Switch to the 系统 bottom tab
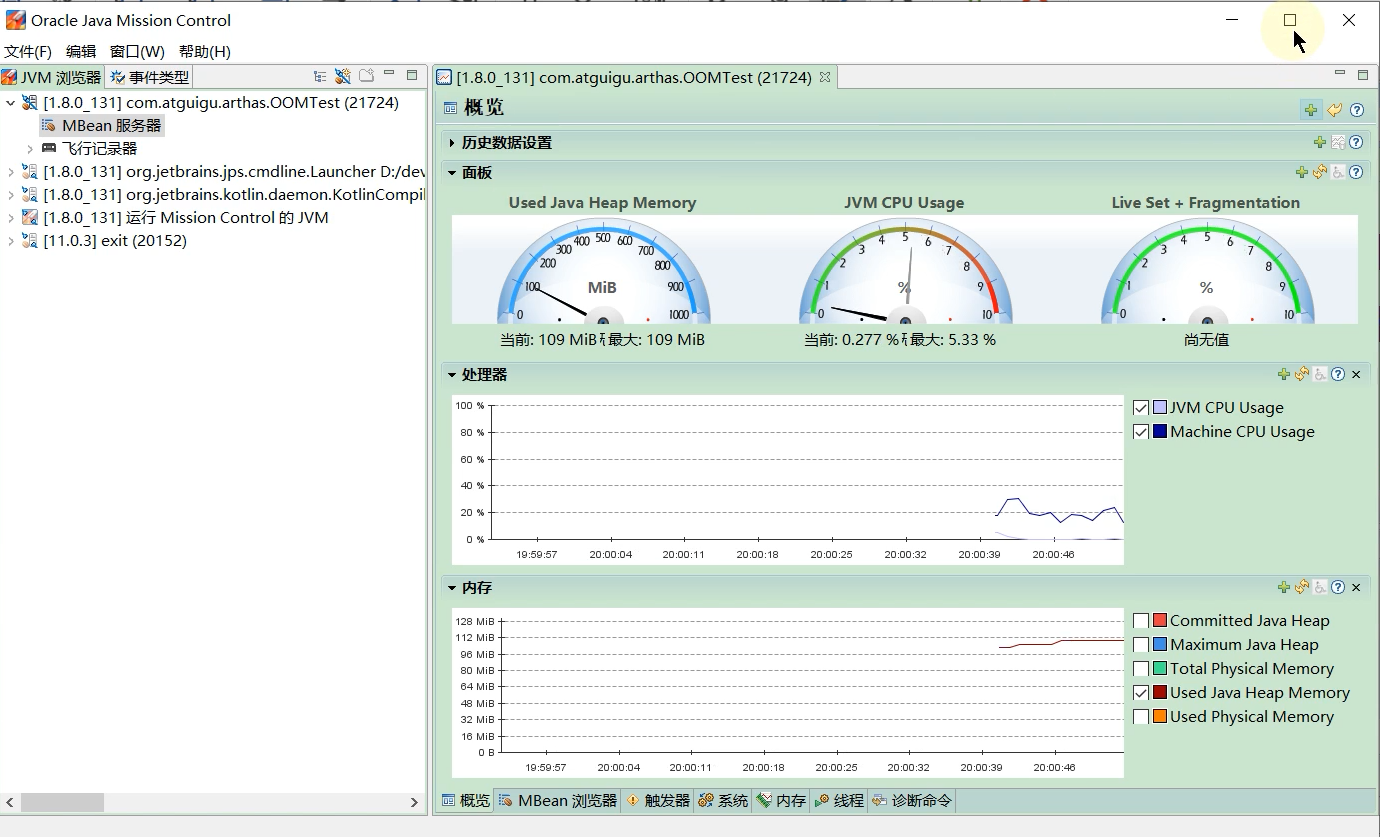The height and width of the screenshot is (837, 1380). pyautogui.click(x=723, y=801)
